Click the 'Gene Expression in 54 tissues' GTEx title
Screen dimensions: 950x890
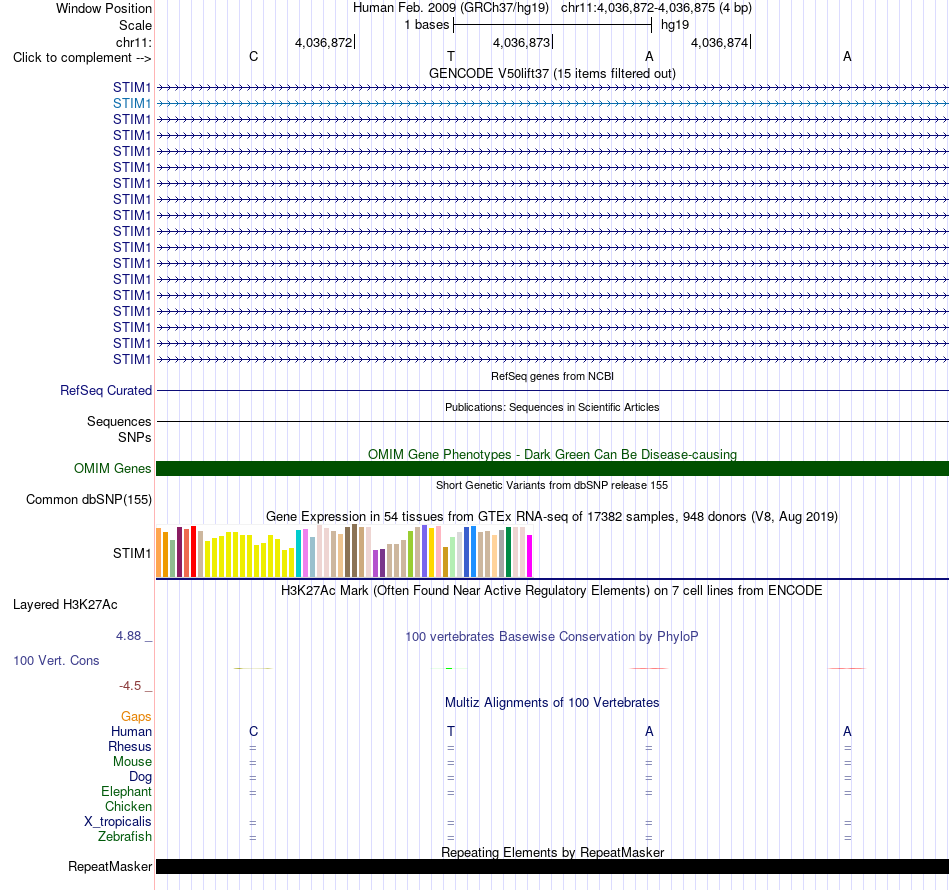(x=552, y=517)
